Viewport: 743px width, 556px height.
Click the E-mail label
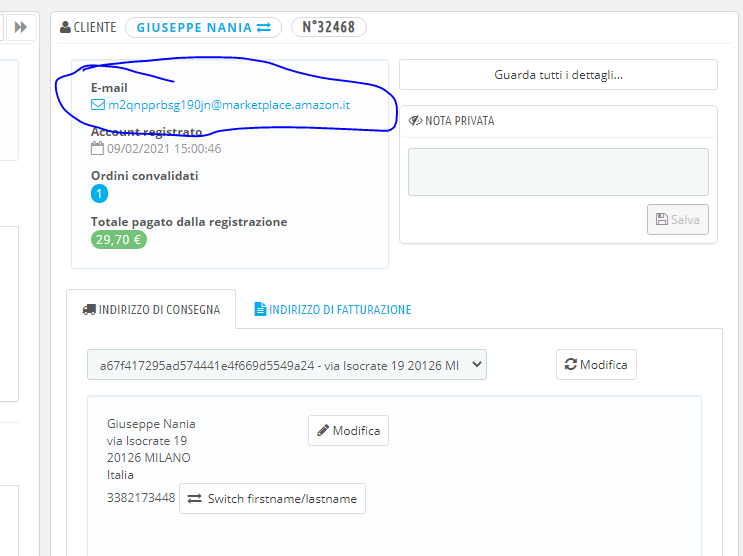(109, 88)
